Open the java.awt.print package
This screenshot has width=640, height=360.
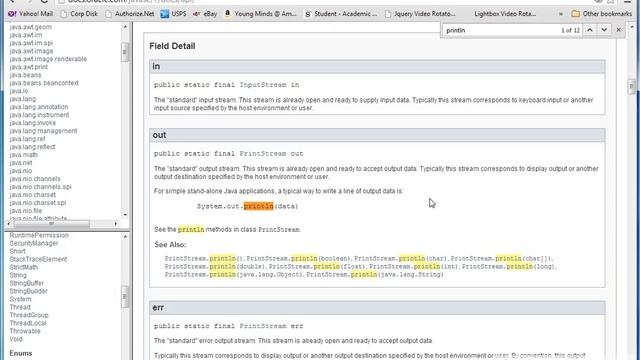tap(29, 67)
